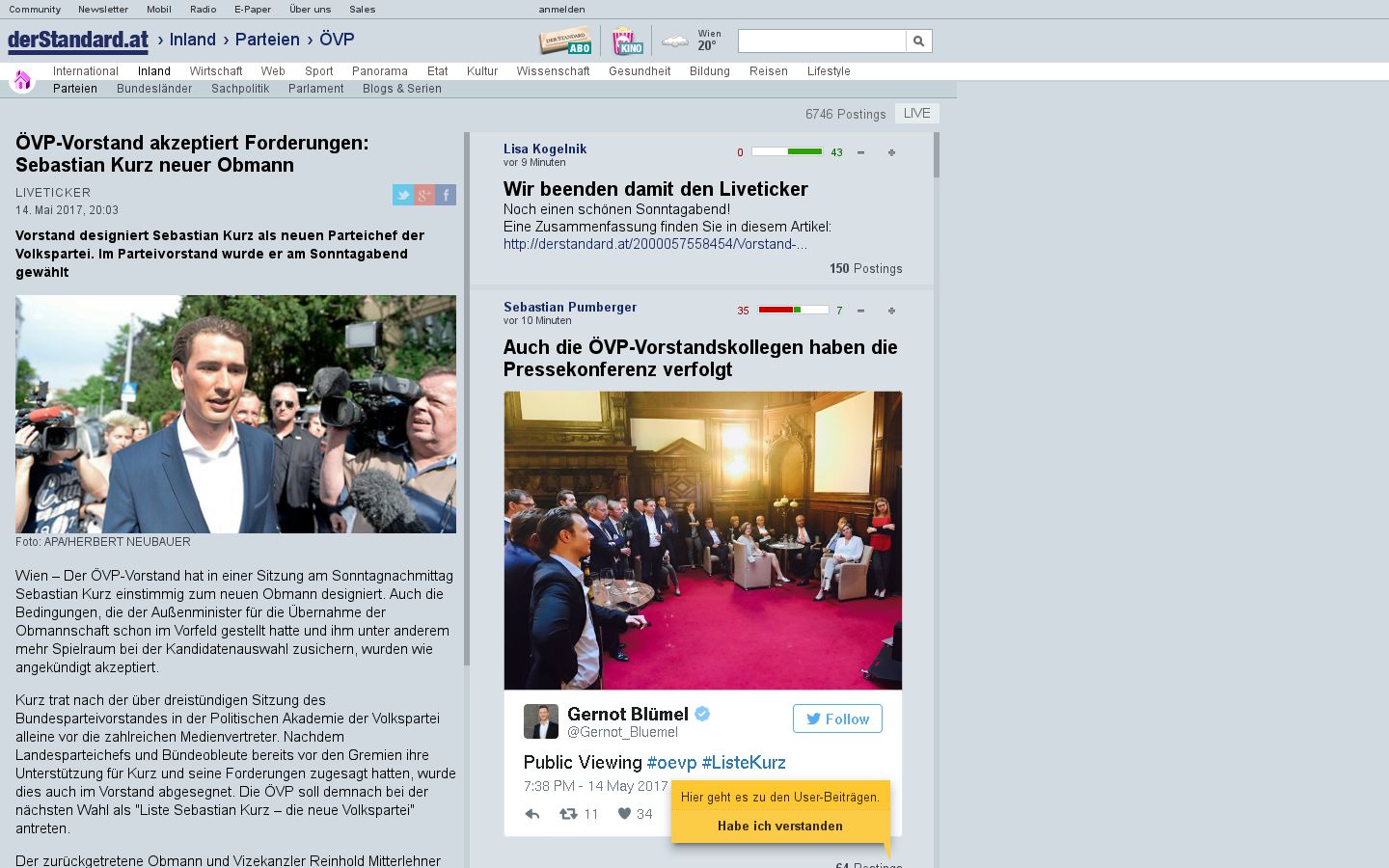The height and width of the screenshot is (868, 1389).
Task: Open @Gernot_Bluemel Twitter handle
Action: 622,732
